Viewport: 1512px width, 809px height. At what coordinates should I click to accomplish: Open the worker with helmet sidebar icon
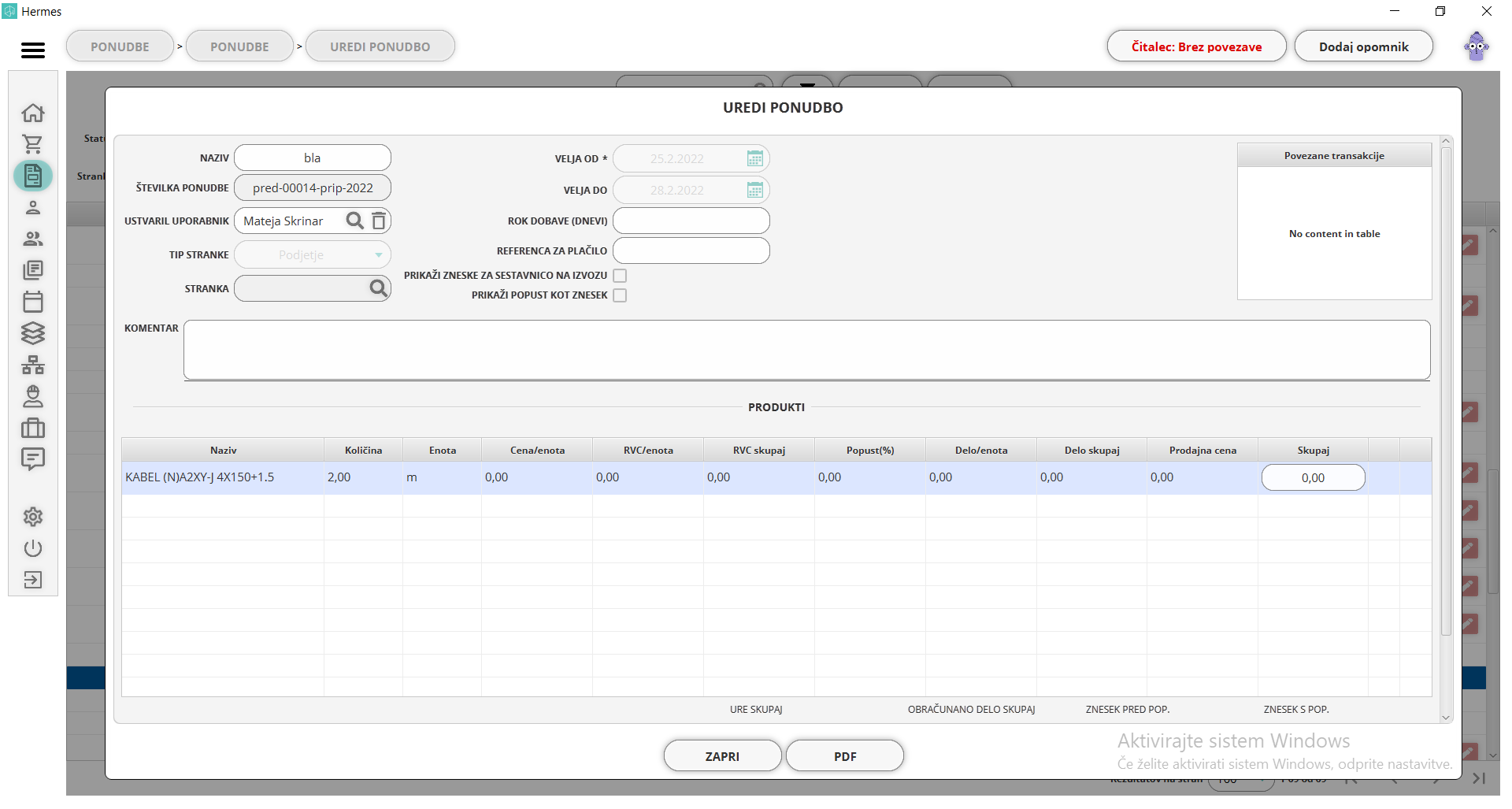coord(32,396)
